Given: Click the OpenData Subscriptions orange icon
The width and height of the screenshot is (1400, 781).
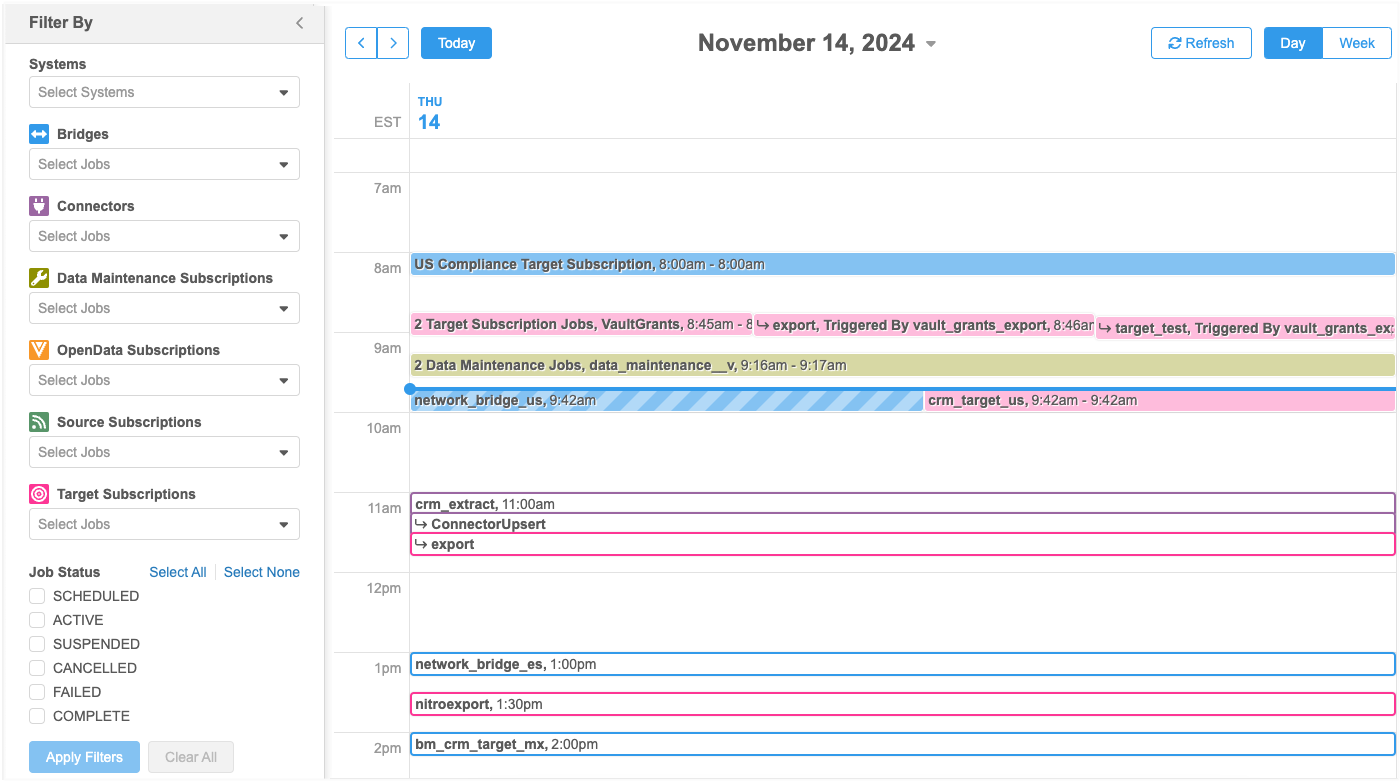Looking at the screenshot, I should [x=39, y=350].
